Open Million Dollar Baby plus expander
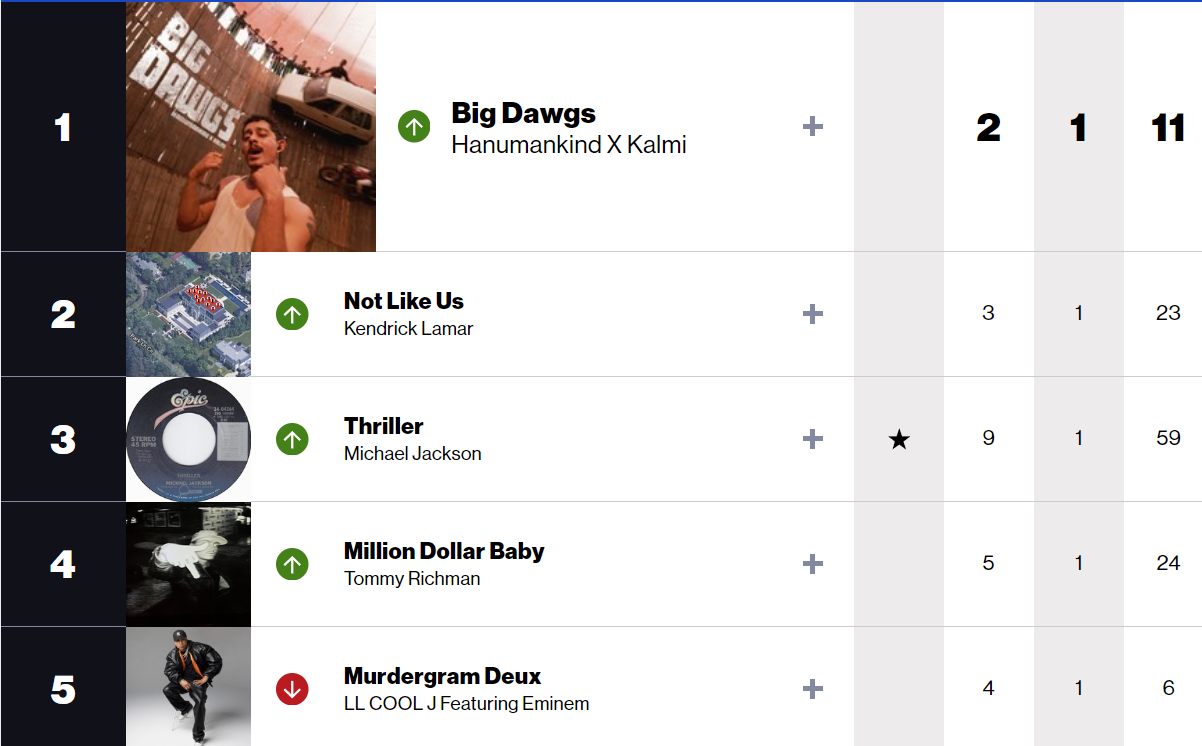1202x746 pixels. [813, 564]
